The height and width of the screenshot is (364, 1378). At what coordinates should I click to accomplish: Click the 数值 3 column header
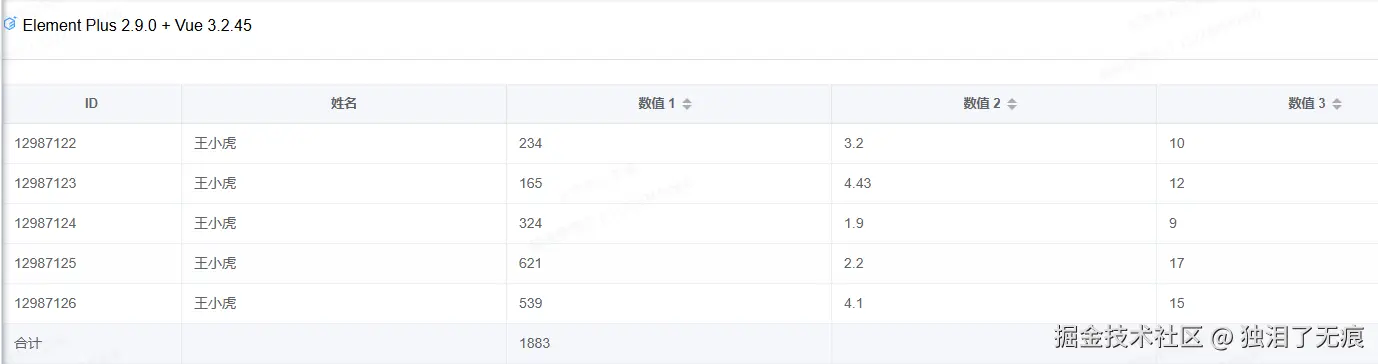(1267, 104)
